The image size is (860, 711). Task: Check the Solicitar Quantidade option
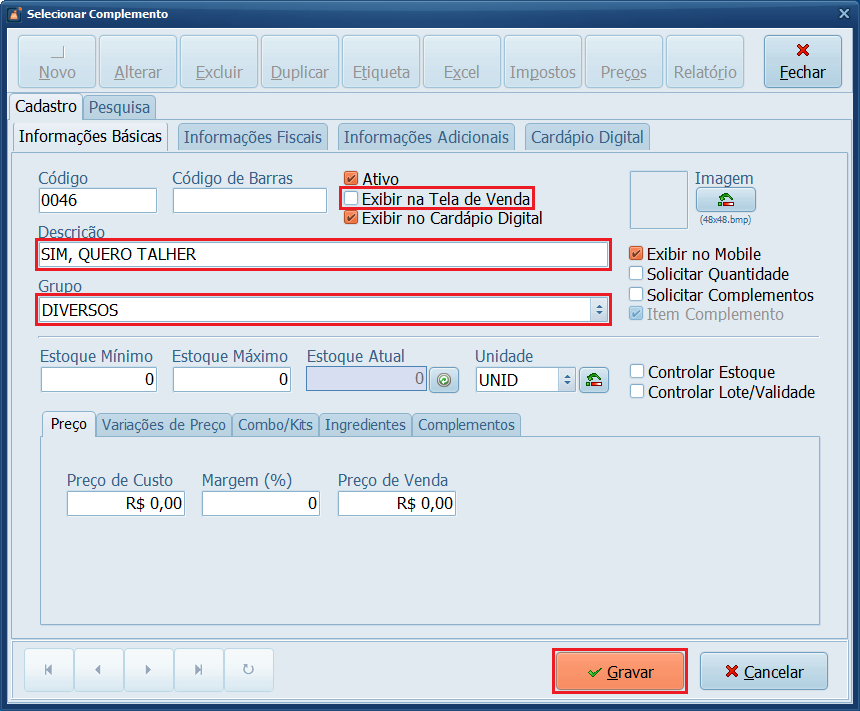point(636,274)
